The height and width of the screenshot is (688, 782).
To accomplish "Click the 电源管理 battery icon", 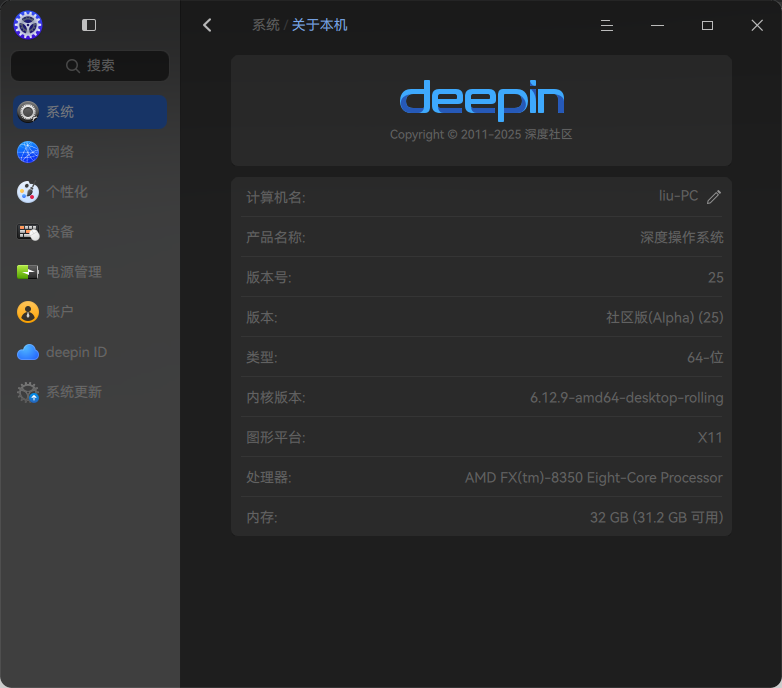I will point(28,272).
